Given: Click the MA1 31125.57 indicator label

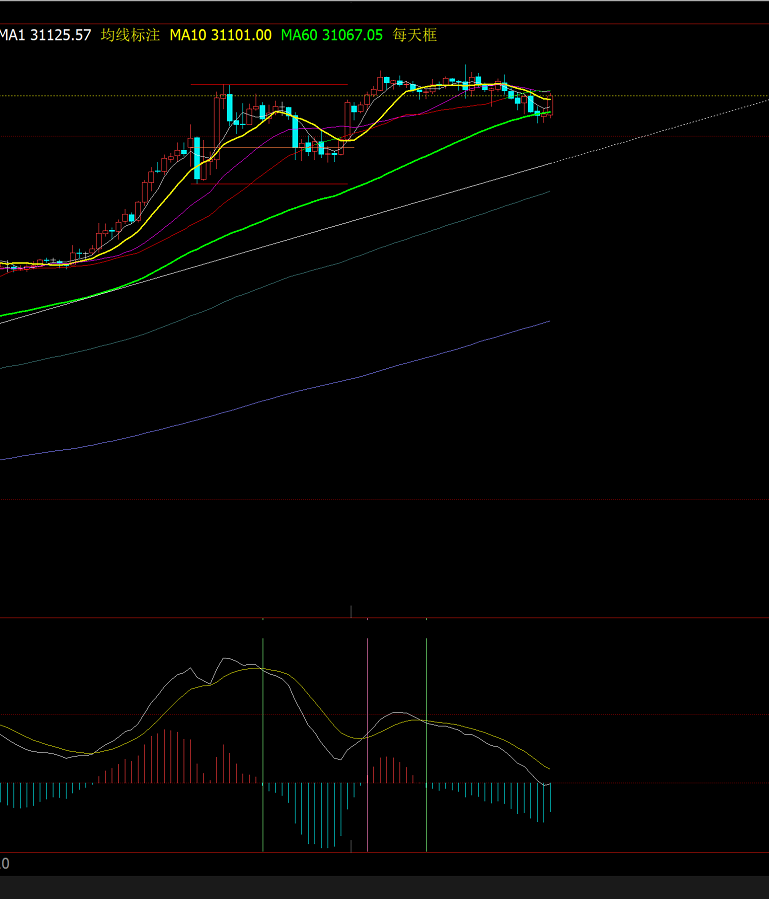Looking at the screenshot, I should coord(45,35).
